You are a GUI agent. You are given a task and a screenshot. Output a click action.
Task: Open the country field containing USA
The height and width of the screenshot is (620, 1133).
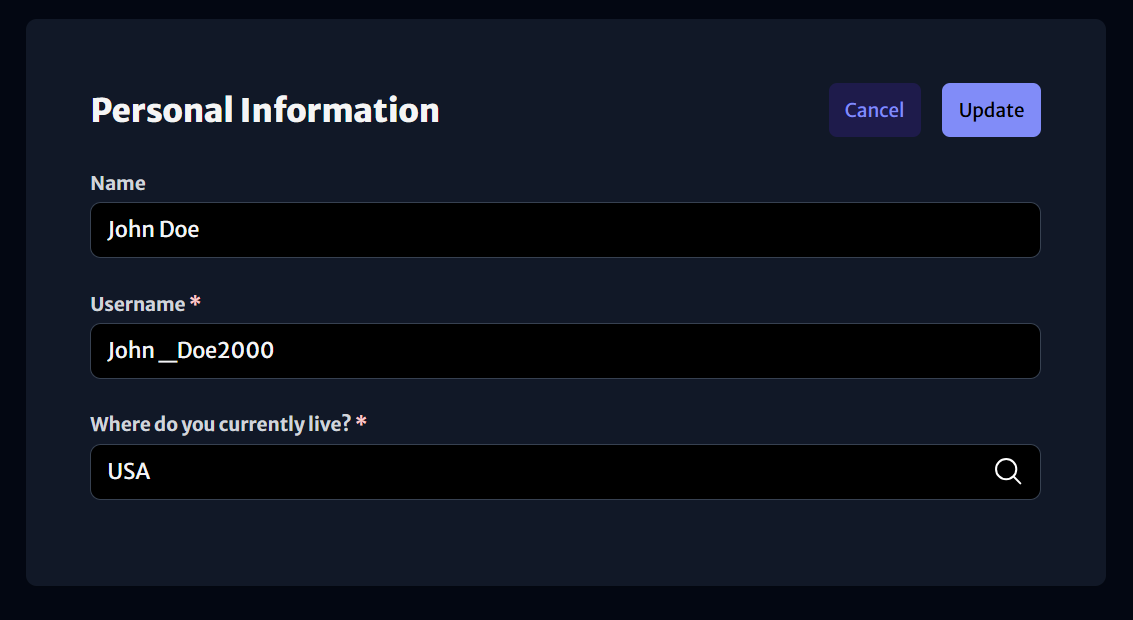[565, 472]
